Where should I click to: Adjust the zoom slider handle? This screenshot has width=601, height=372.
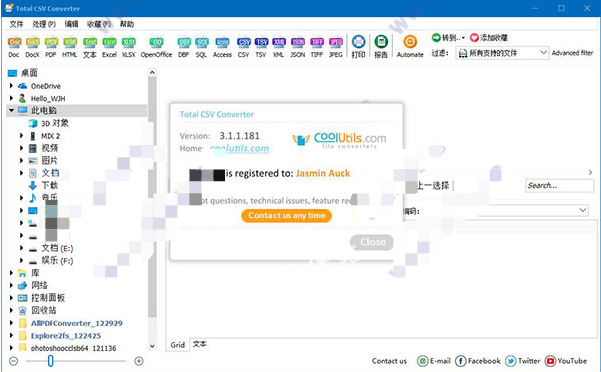[x=50, y=361]
